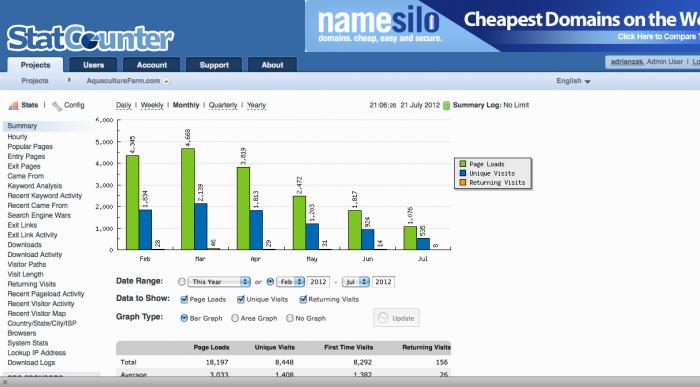Image resolution: width=700 pixels, height=387 pixels.
Task: Open Exit Link Activity in the sidebar
Action: 32,235
